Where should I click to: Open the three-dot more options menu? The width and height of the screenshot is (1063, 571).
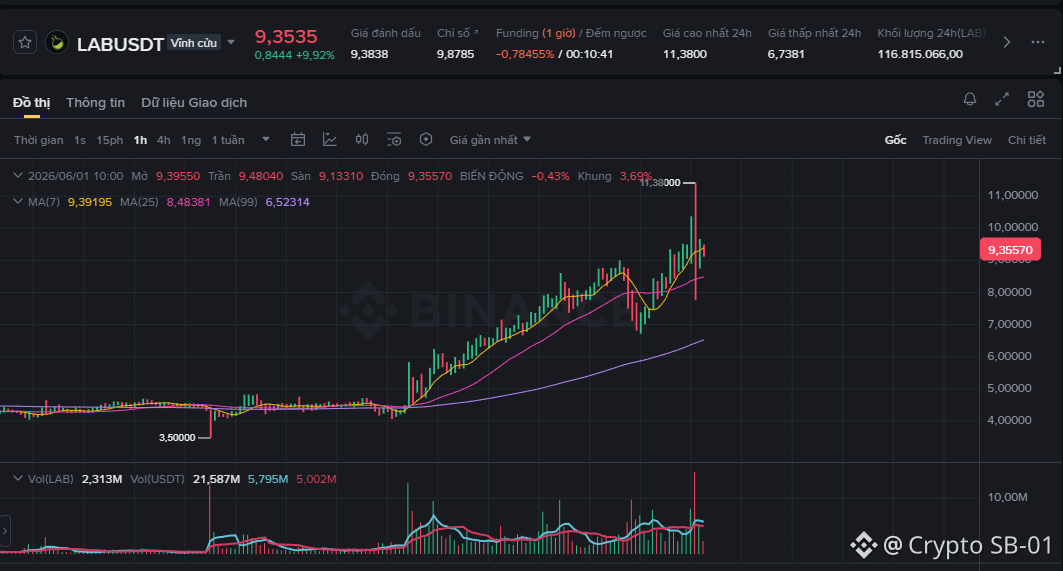point(1038,42)
